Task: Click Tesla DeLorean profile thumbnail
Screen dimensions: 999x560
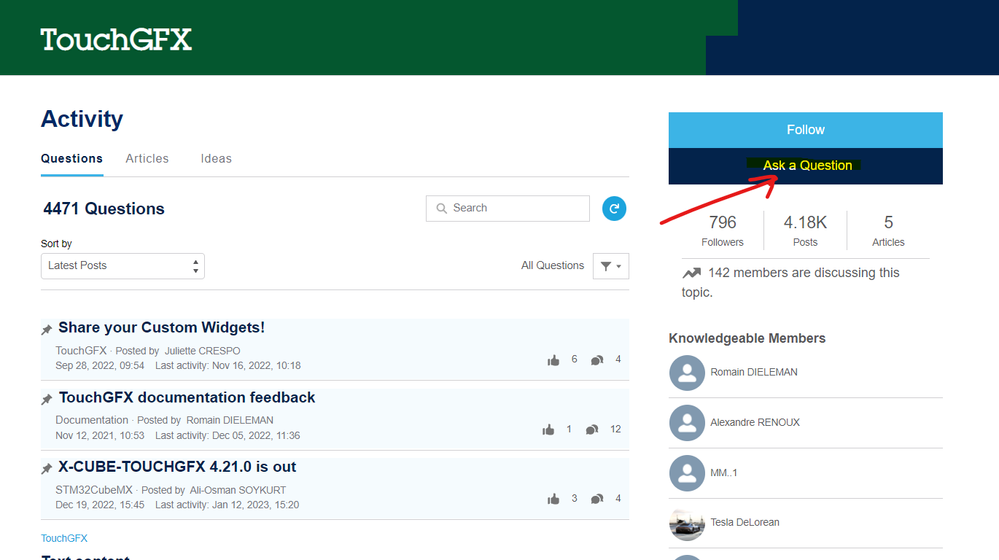Action: click(687, 523)
